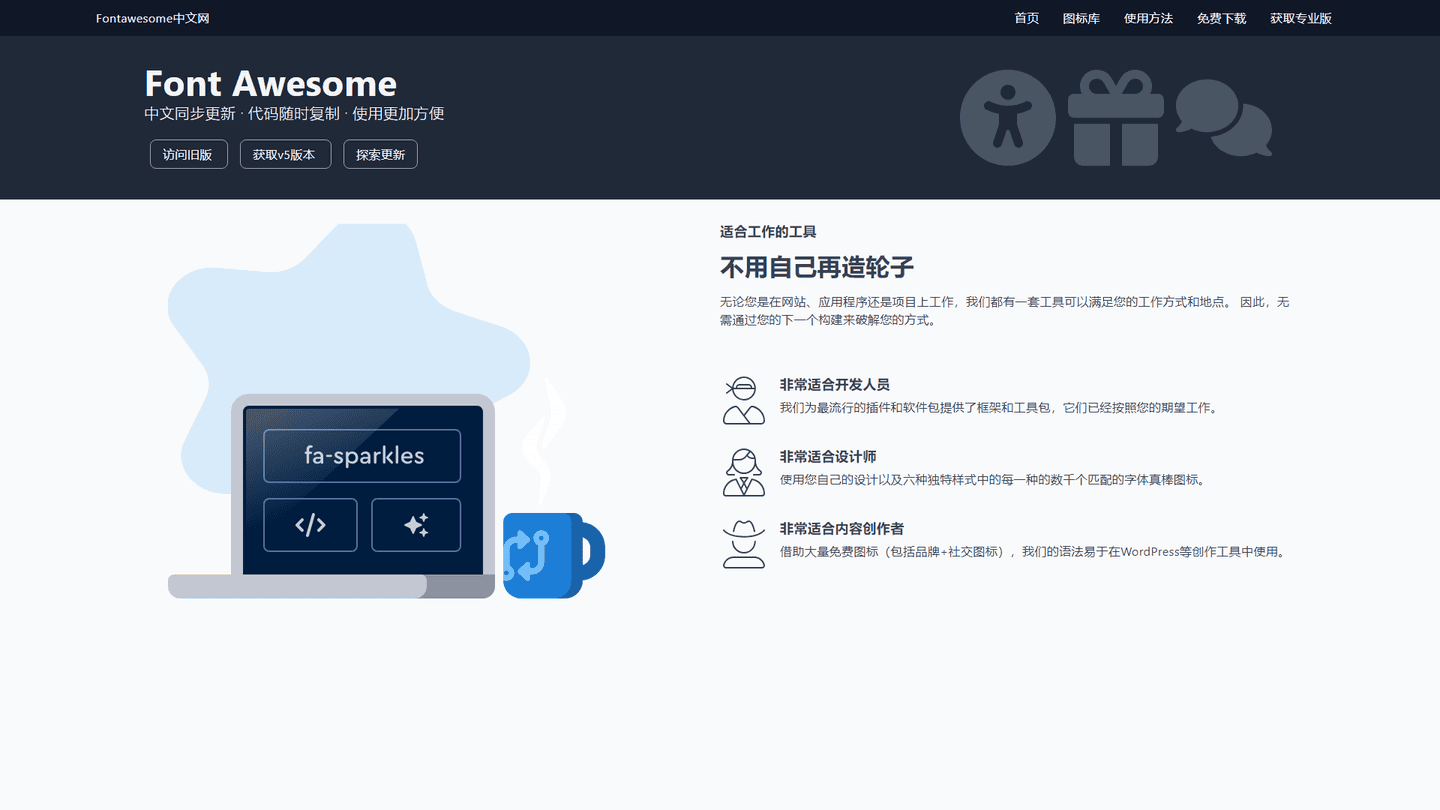Open 获取专业版 in the navigation bar
1440x810 pixels.
1301,18
